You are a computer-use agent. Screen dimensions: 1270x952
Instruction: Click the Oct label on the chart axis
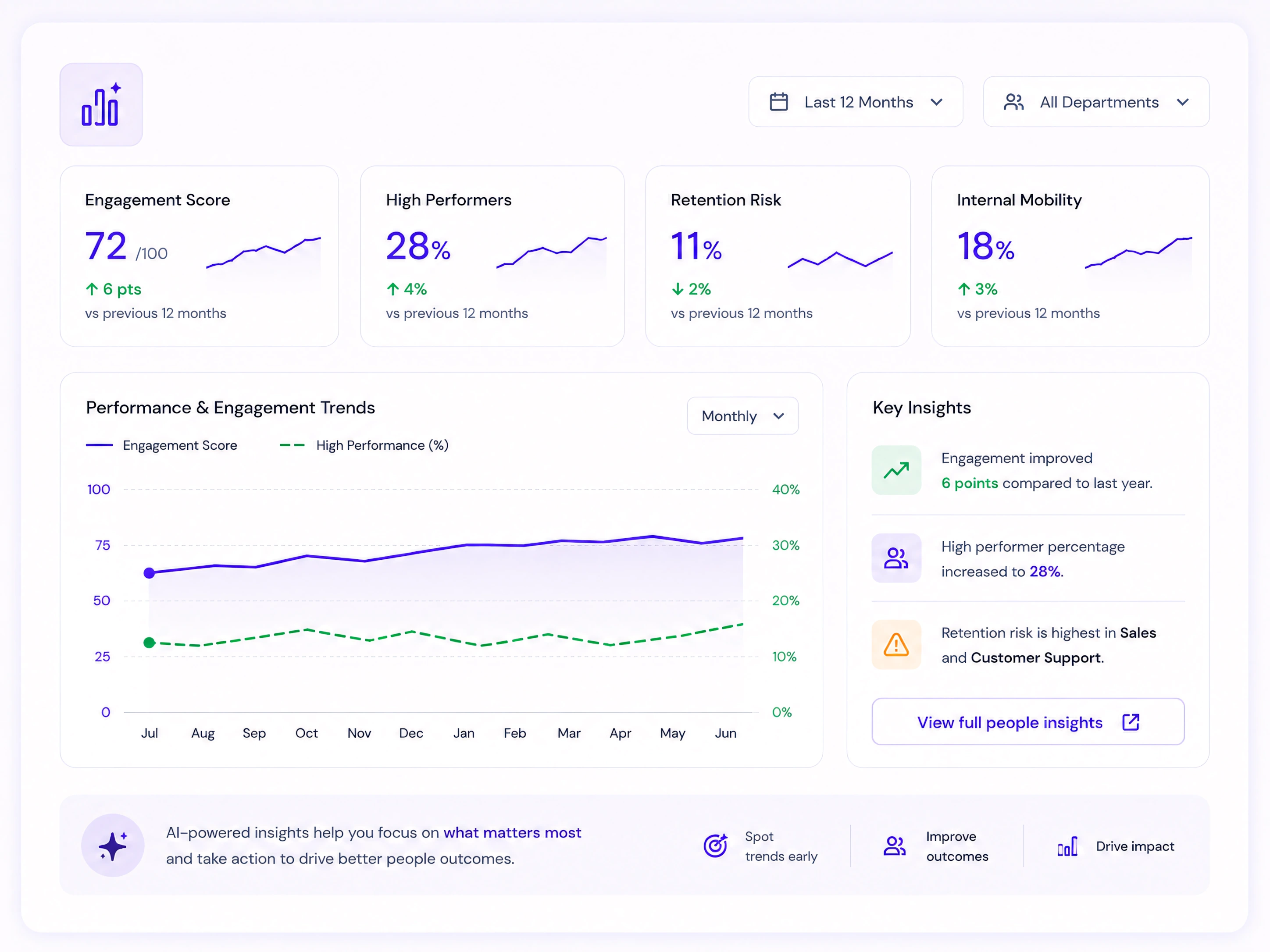click(x=307, y=733)
